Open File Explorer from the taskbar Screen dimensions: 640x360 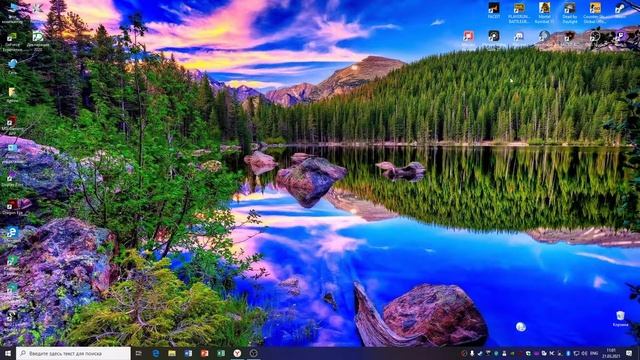172,353
